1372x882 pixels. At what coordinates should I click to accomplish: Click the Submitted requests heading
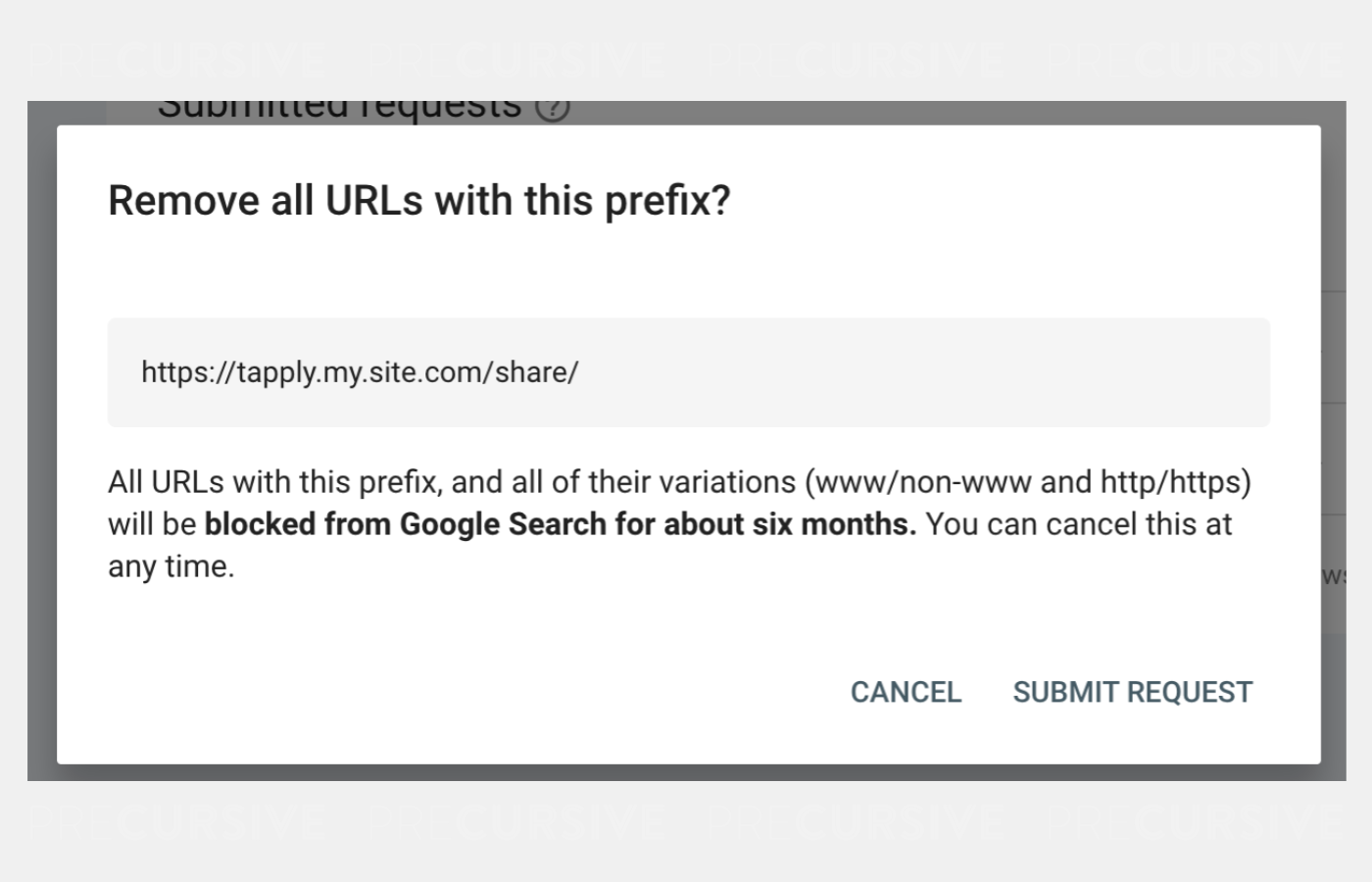tap(341, 106)
